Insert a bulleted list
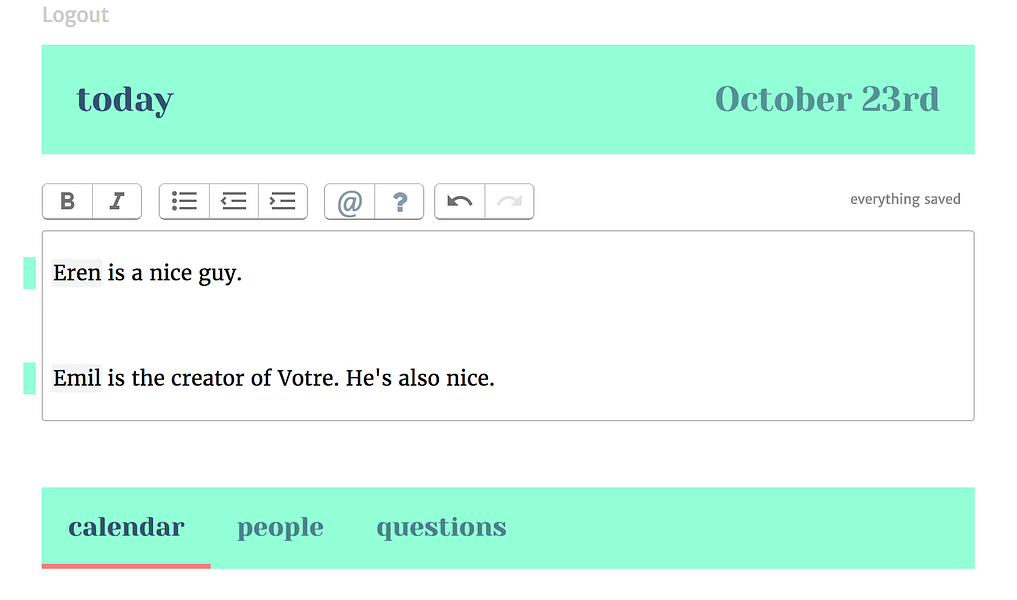Image resolution: width=1017 pixels, height=600 pixels. [x=184, y=201]
